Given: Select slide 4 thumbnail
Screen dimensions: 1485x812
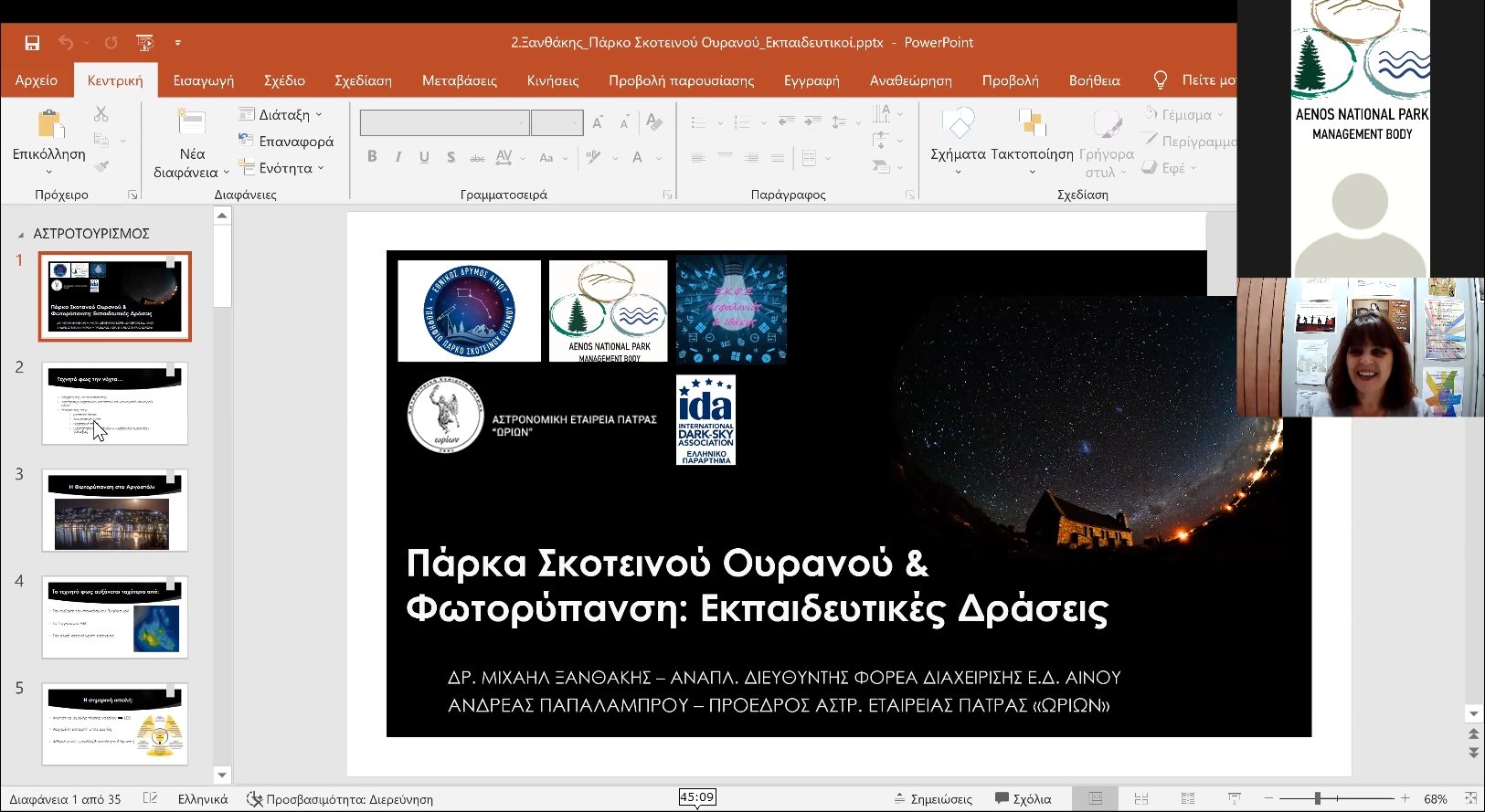Looking at the screenshot, I should [115, 617].
